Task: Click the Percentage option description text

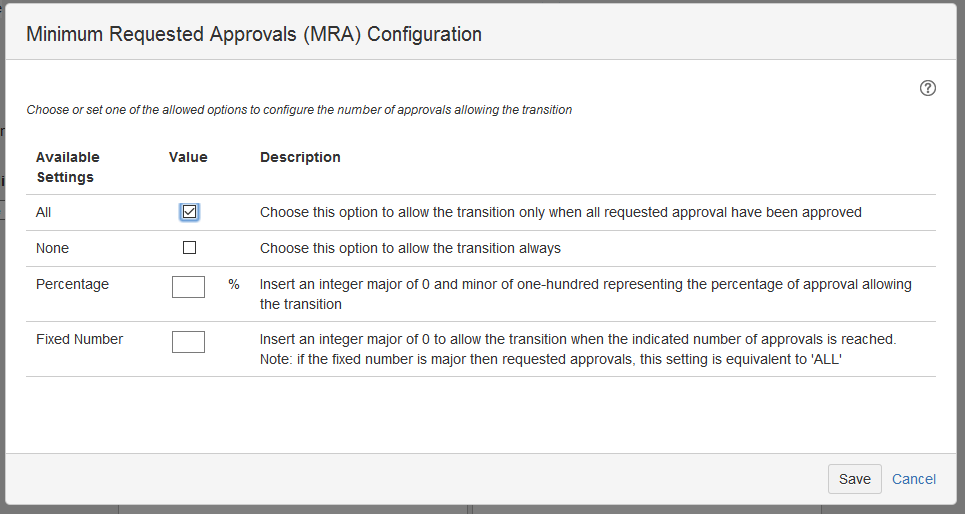Action: [585, 294]
